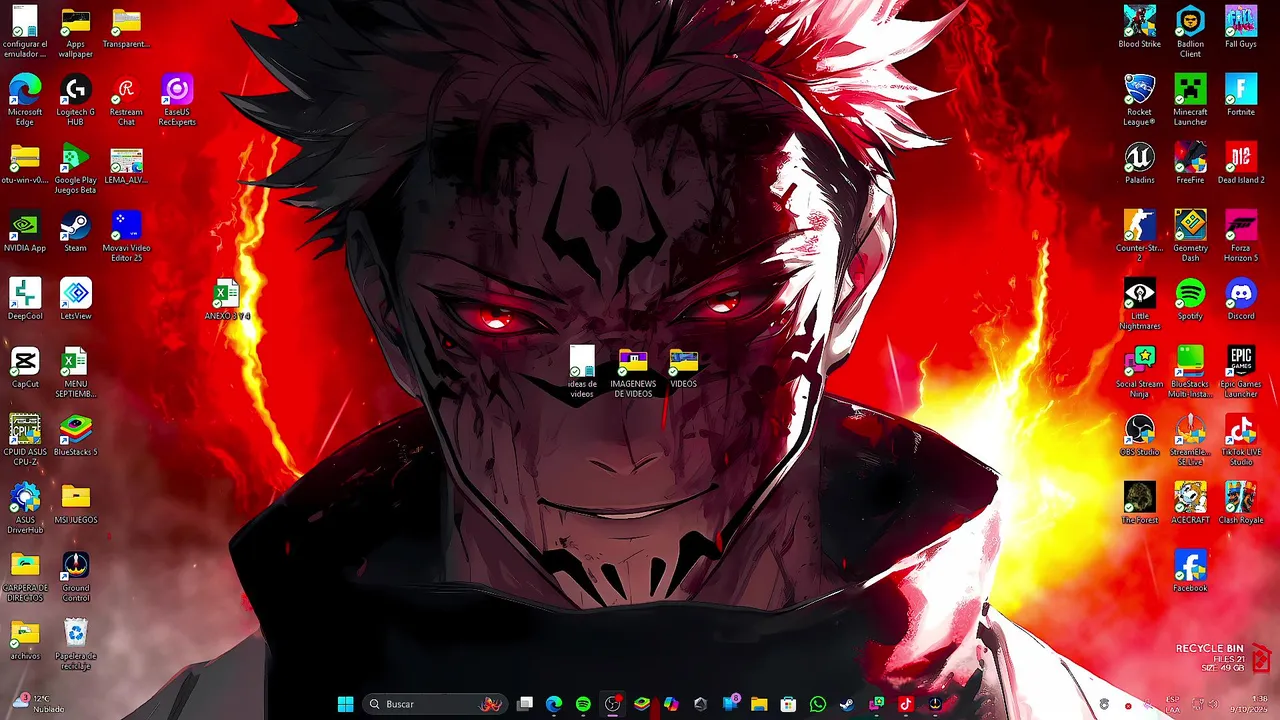
Task: Select the Facebook desktop shortcut
Action: [1190, 571]
